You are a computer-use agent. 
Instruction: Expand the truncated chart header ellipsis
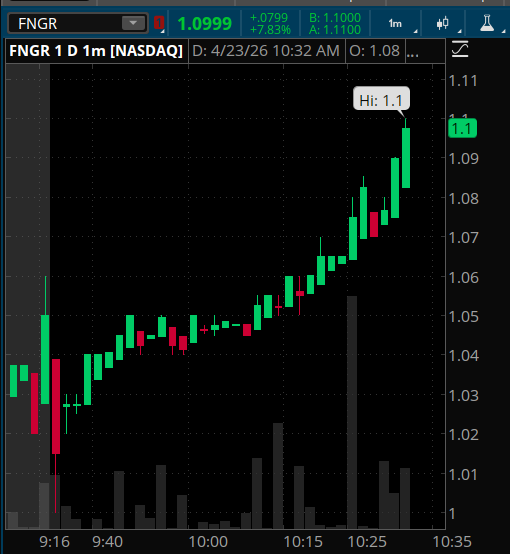pos(412,54)
